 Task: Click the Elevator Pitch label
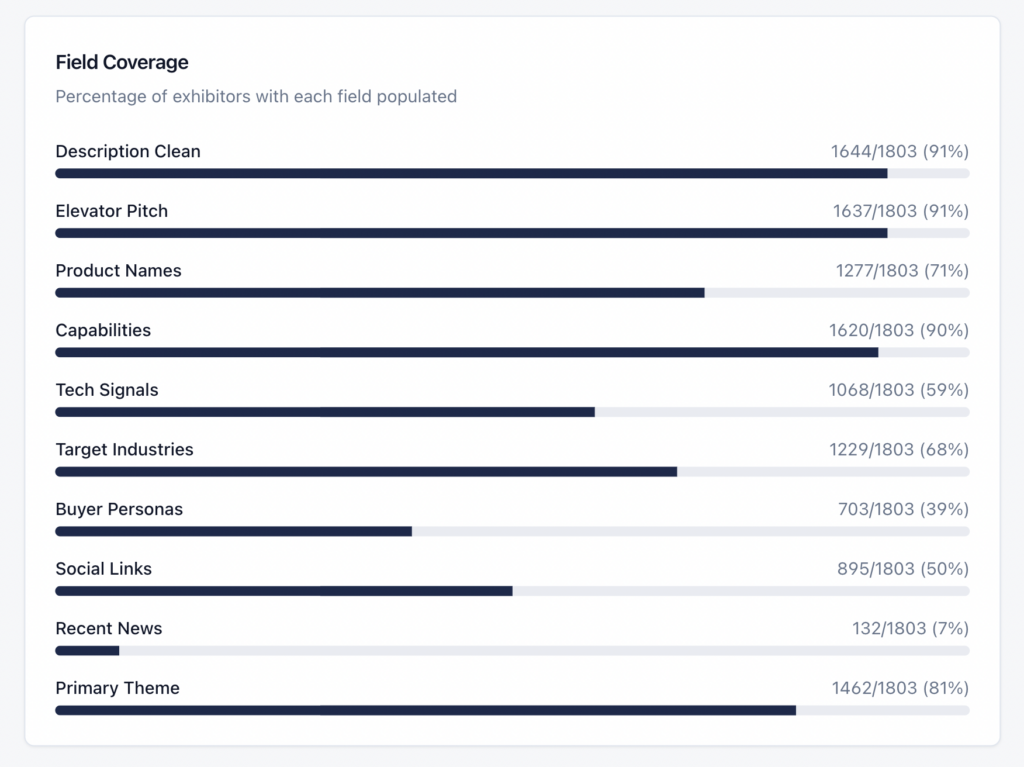click(x=112, y=211)
